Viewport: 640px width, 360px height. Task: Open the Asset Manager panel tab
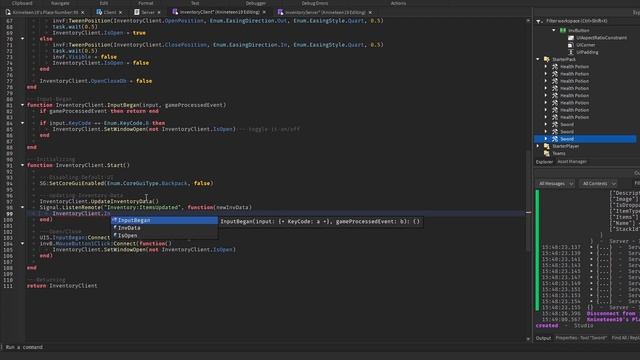point(572,162)
